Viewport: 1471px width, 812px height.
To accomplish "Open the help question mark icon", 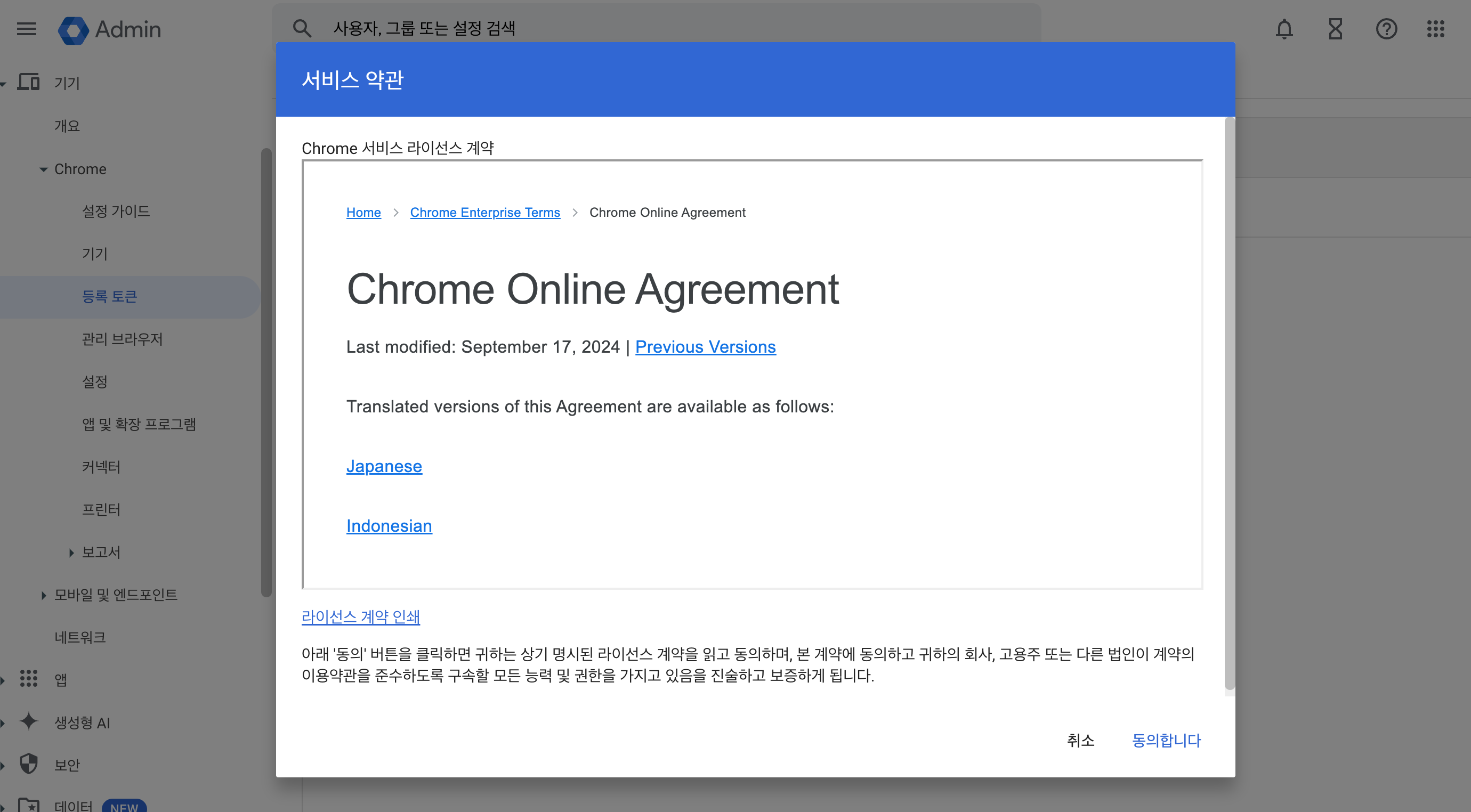I will coord(1386,29).
